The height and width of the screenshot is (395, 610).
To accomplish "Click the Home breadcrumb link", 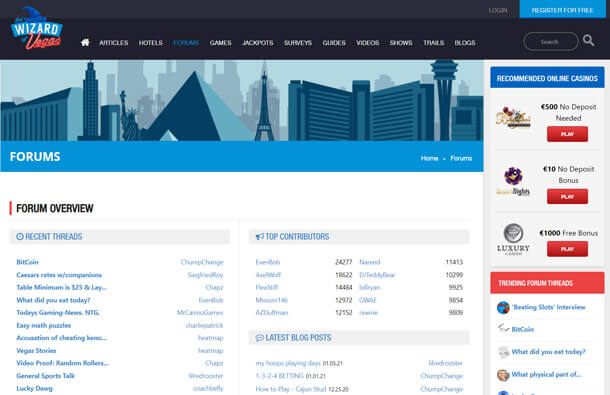I will pyautogui.click(x=429, y=158).
